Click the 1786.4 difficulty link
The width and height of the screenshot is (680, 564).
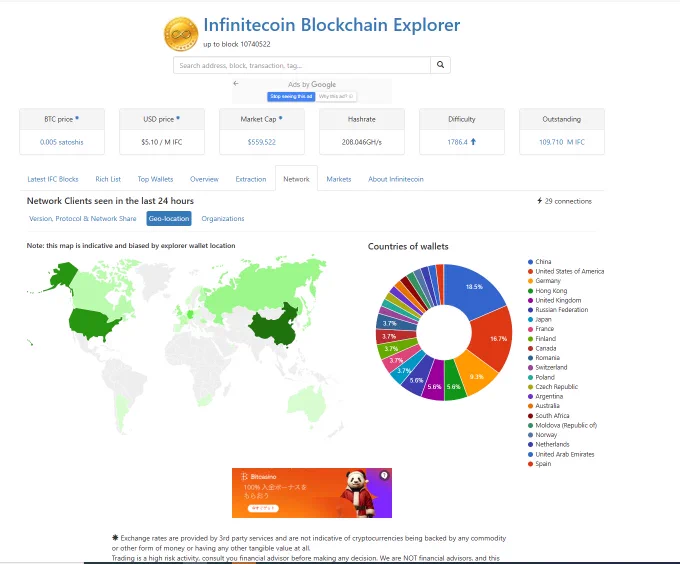point(458,142)
